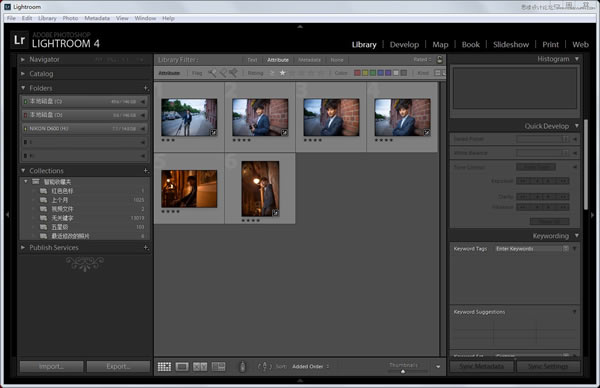
Task: Click the Export button
Action: (x=118, y=367)
